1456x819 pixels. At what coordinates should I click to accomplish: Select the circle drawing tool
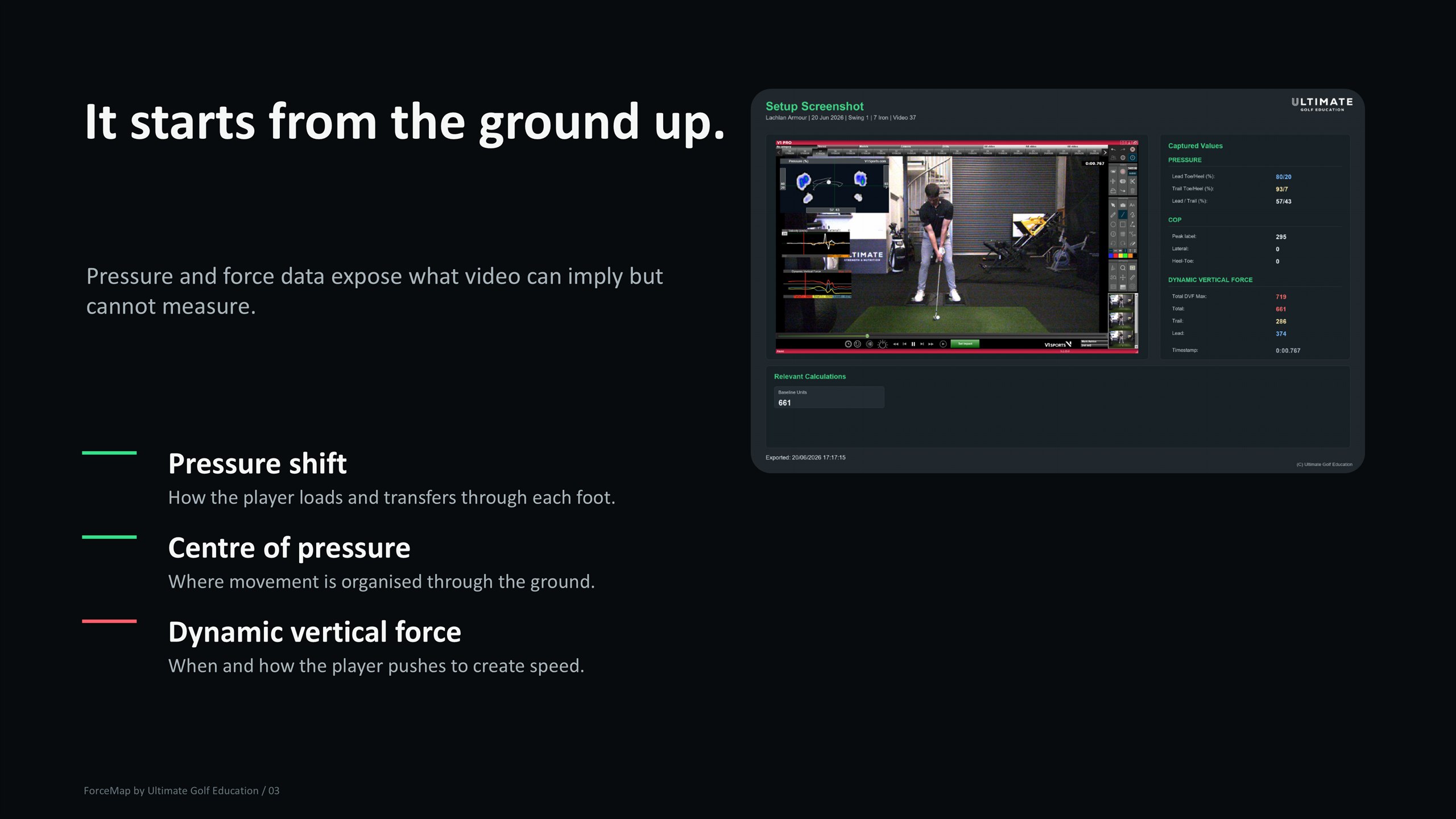[1113, 225]
